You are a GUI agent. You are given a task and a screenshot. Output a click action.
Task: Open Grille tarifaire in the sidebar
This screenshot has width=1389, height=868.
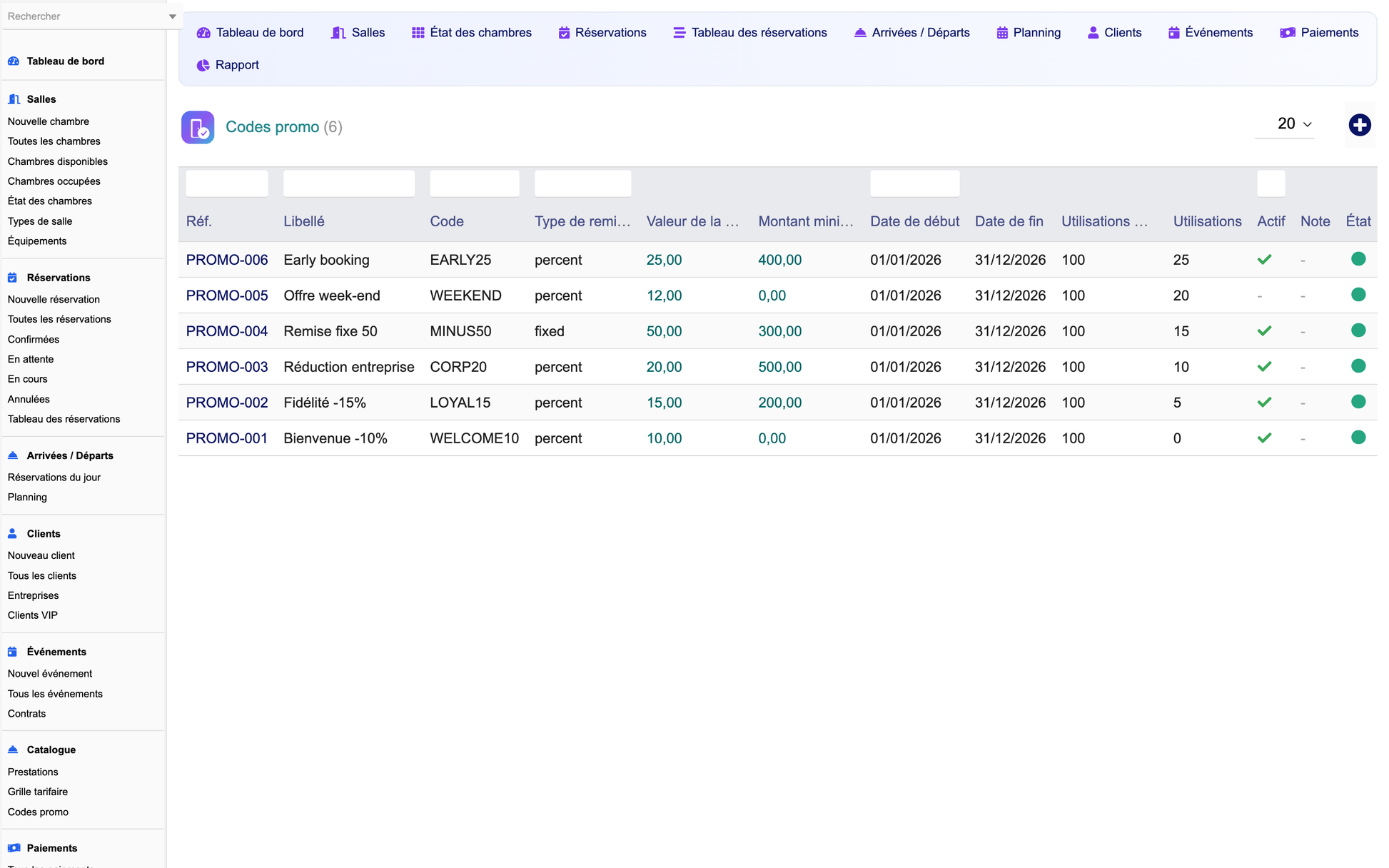[38, 792]
